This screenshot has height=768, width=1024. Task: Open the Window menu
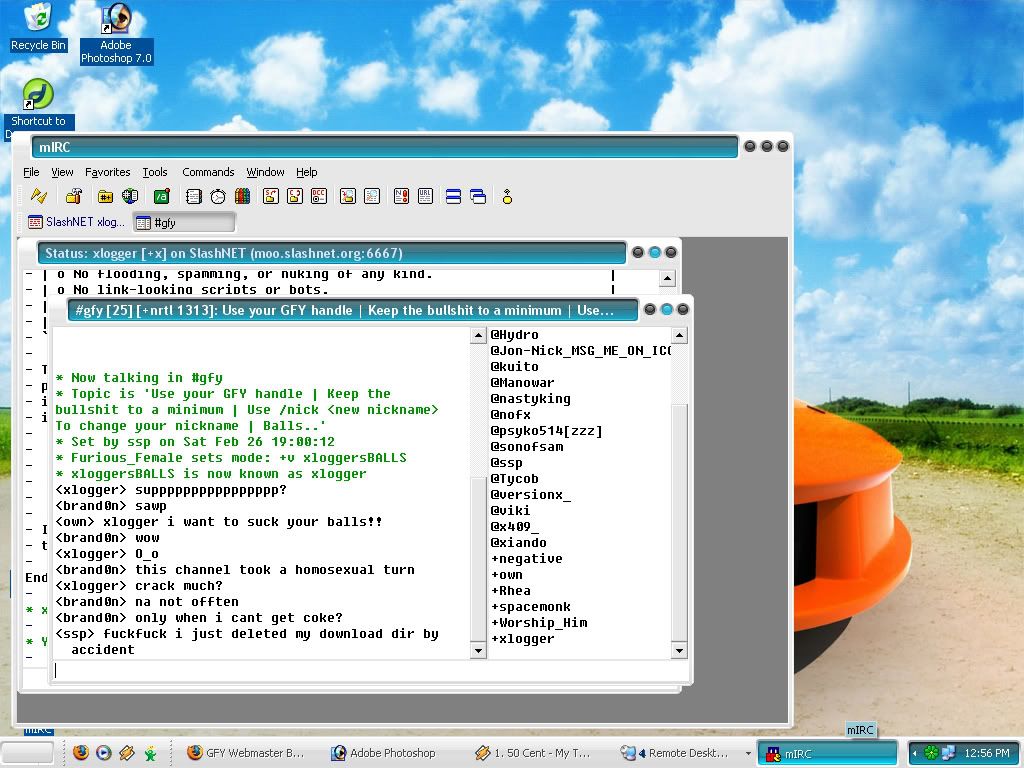tap(265, 172)
